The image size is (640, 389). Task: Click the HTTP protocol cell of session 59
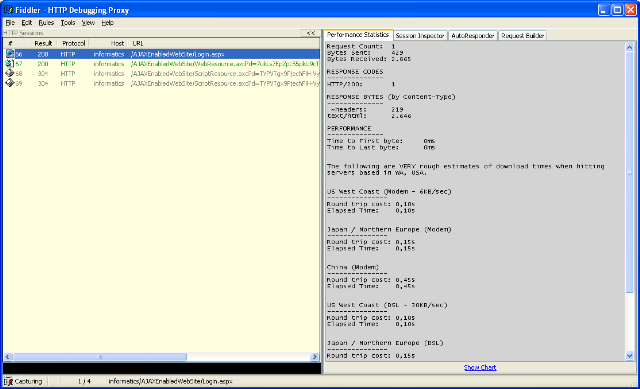coord(68,83)
